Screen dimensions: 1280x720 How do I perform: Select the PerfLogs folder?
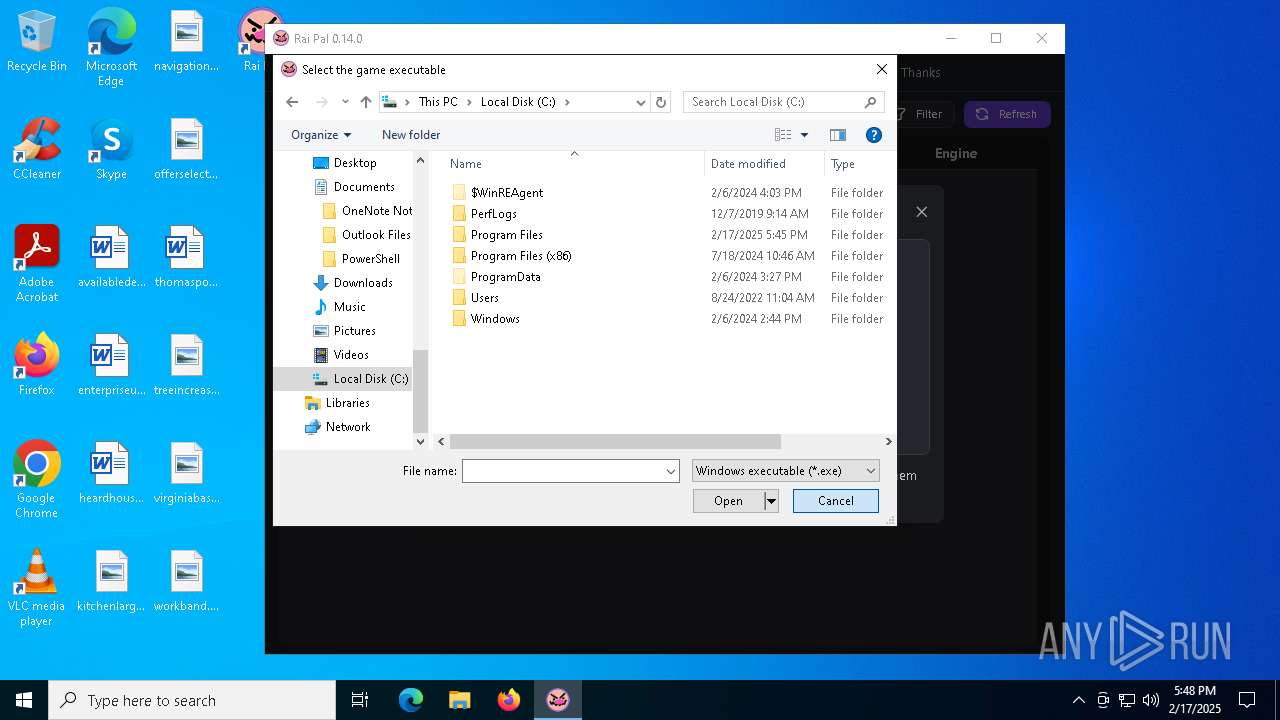click(x=484, y=214)
